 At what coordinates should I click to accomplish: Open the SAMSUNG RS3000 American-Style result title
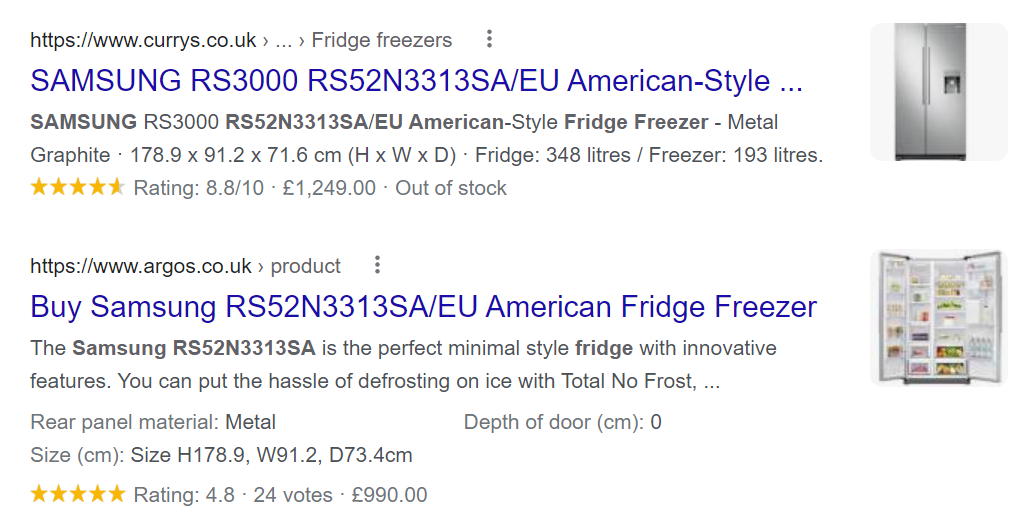coord(416,81)
